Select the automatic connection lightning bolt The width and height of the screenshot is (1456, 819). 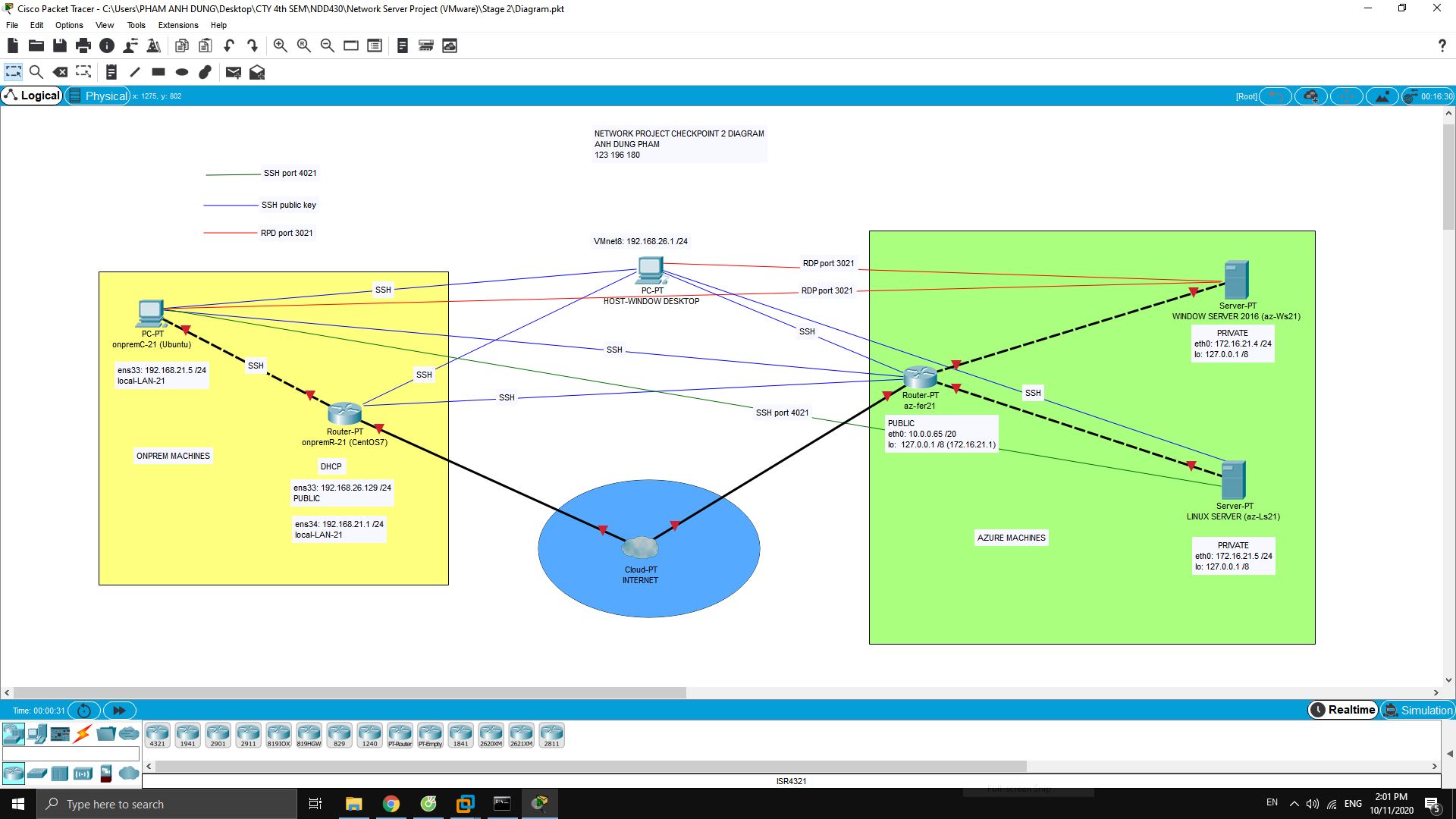coord(82,734)
